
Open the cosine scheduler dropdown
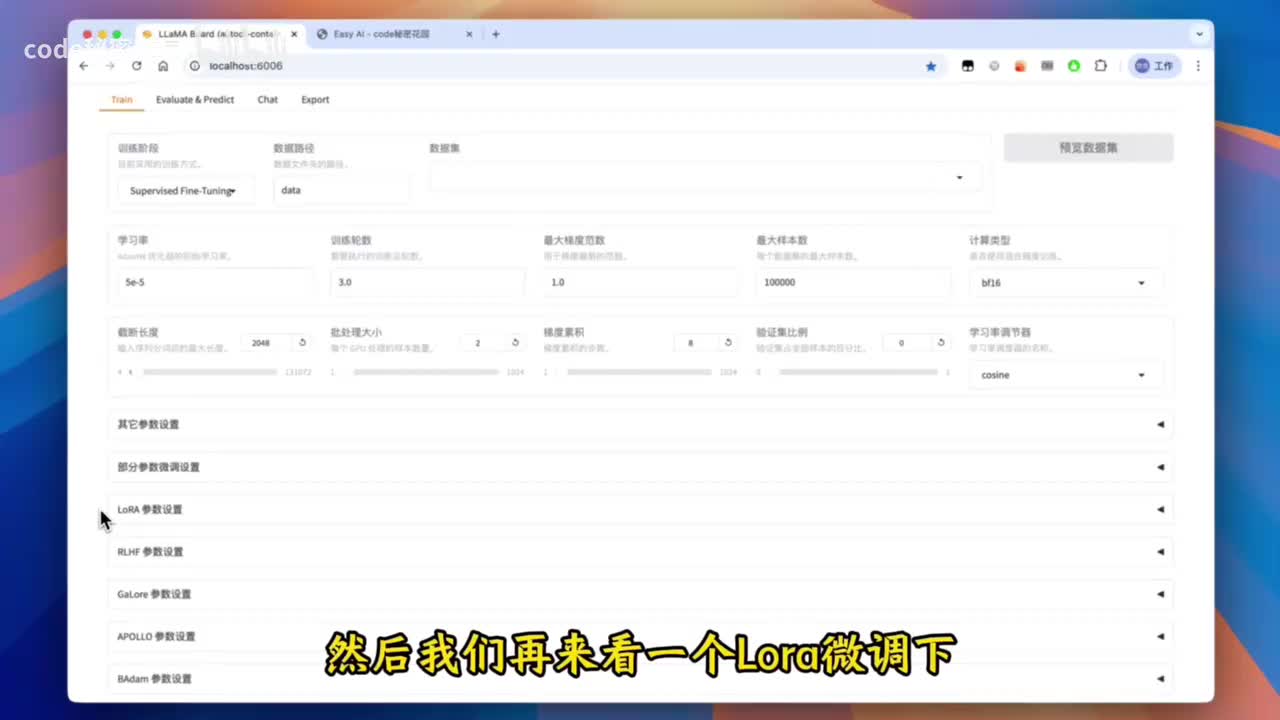click(1066, 375)
